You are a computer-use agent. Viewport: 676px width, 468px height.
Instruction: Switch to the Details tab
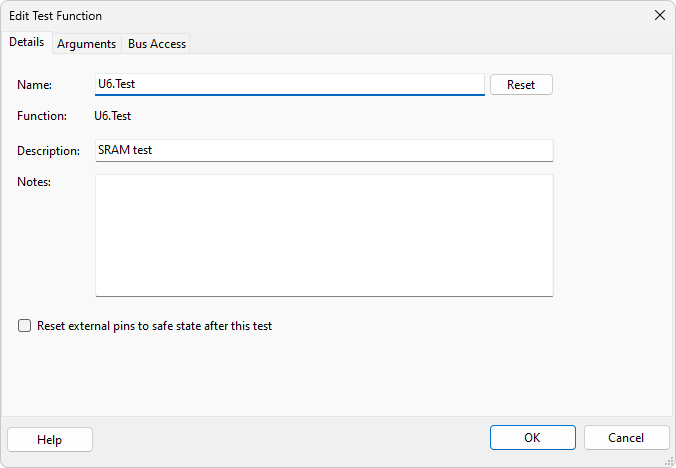[x=26, y=42]
